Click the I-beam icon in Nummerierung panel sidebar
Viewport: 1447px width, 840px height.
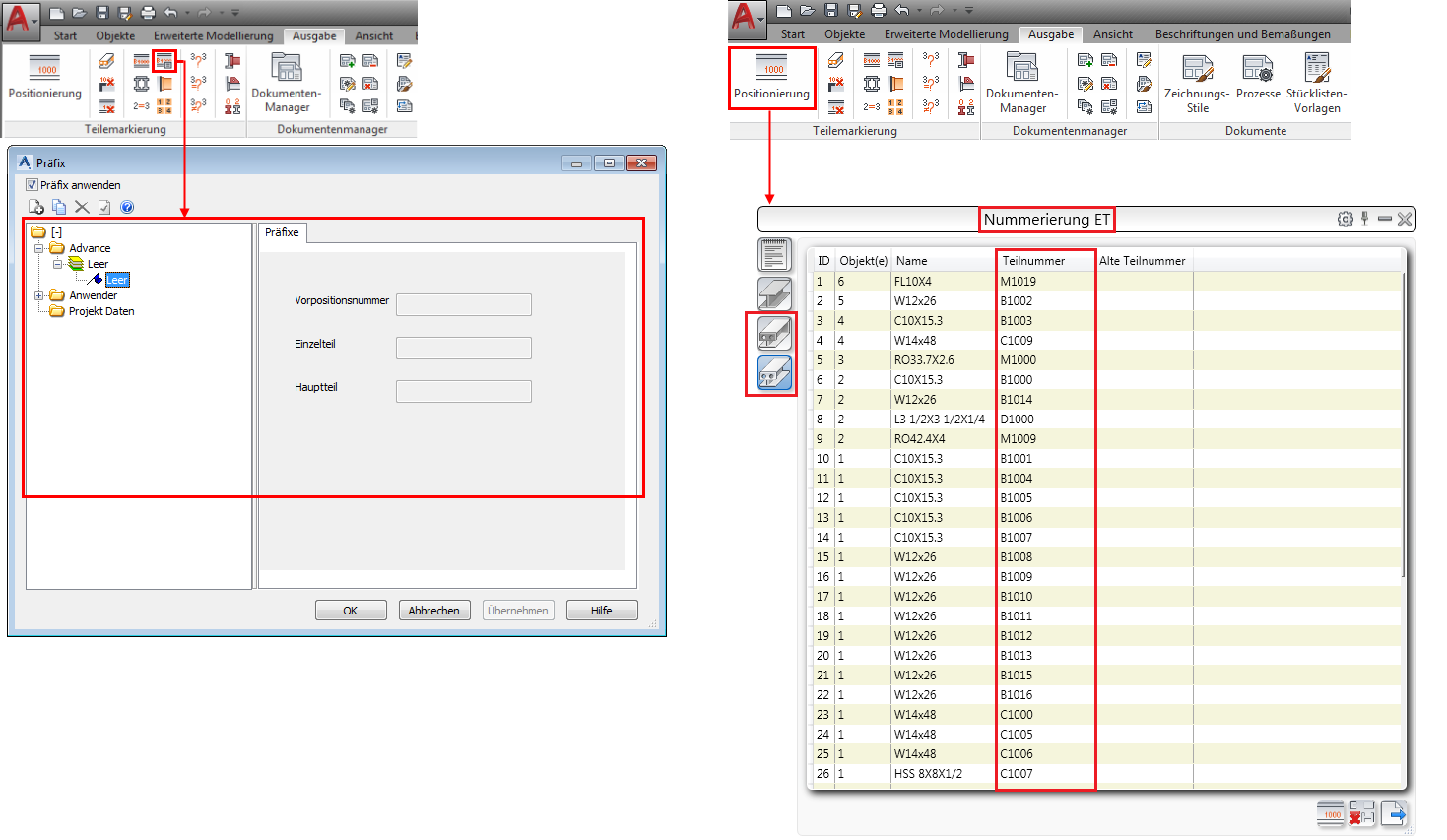click(775, 293)
